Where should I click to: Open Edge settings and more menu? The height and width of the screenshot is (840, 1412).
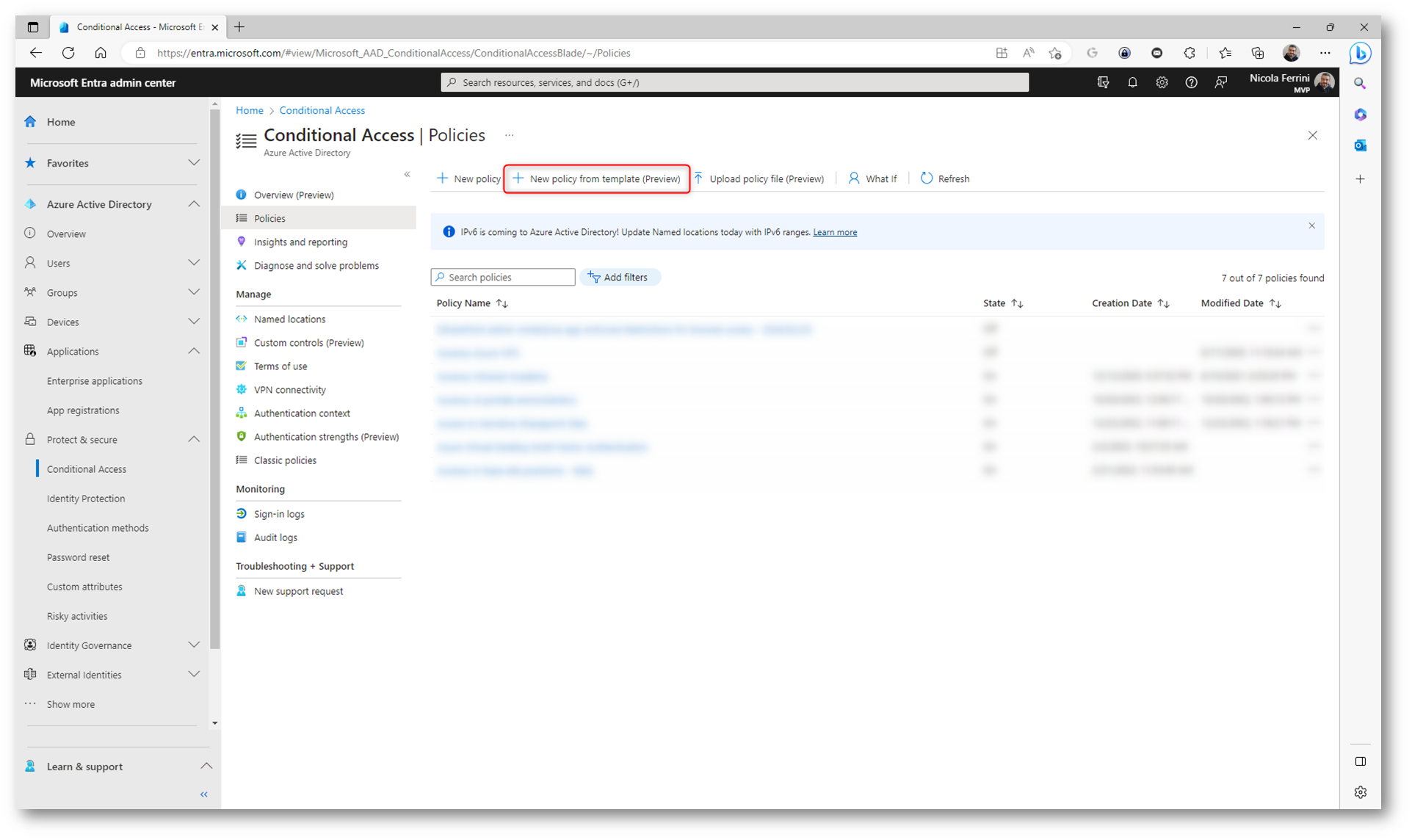[x=1325, y=53]
